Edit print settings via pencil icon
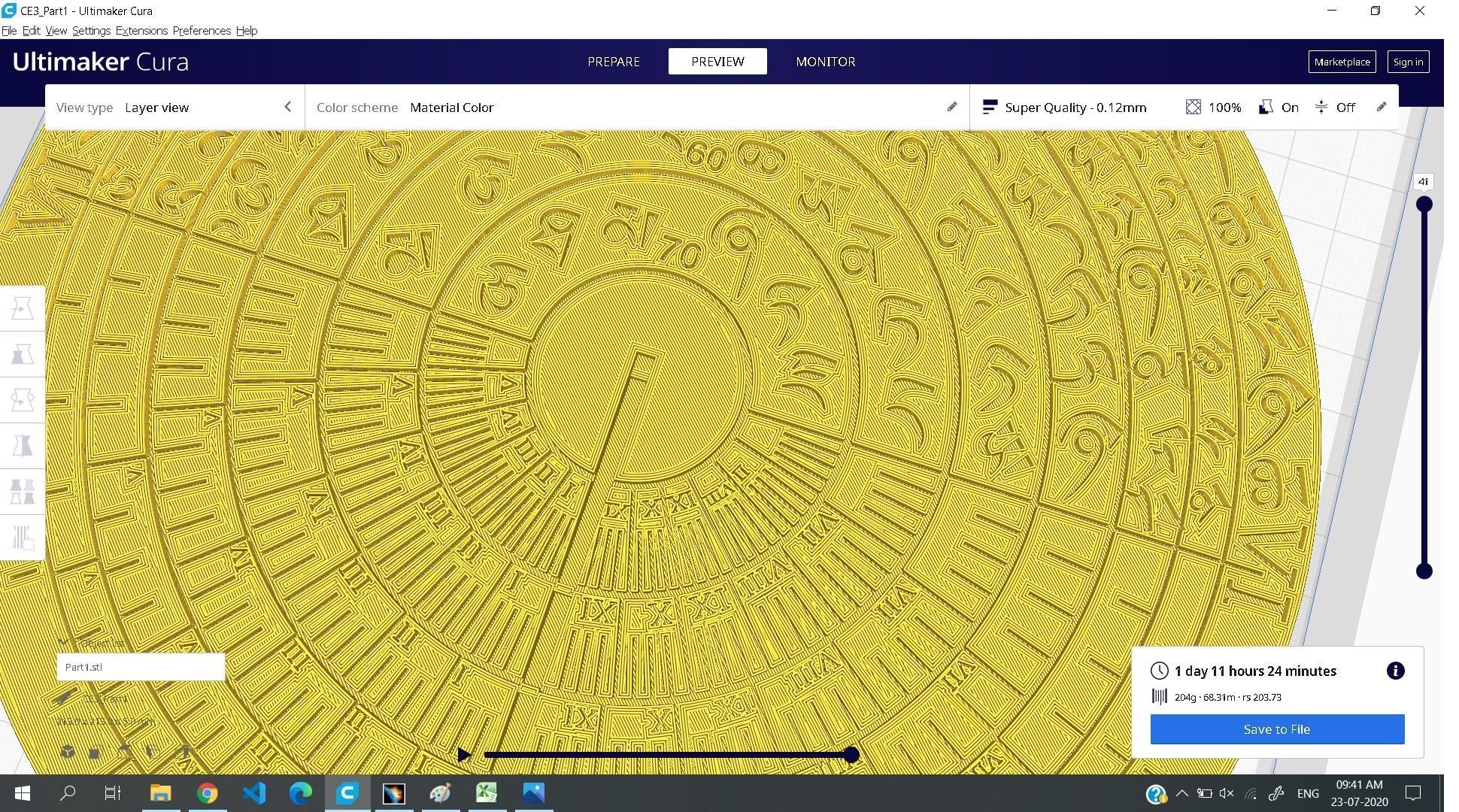1459x812 pixels. point(1382,107)
